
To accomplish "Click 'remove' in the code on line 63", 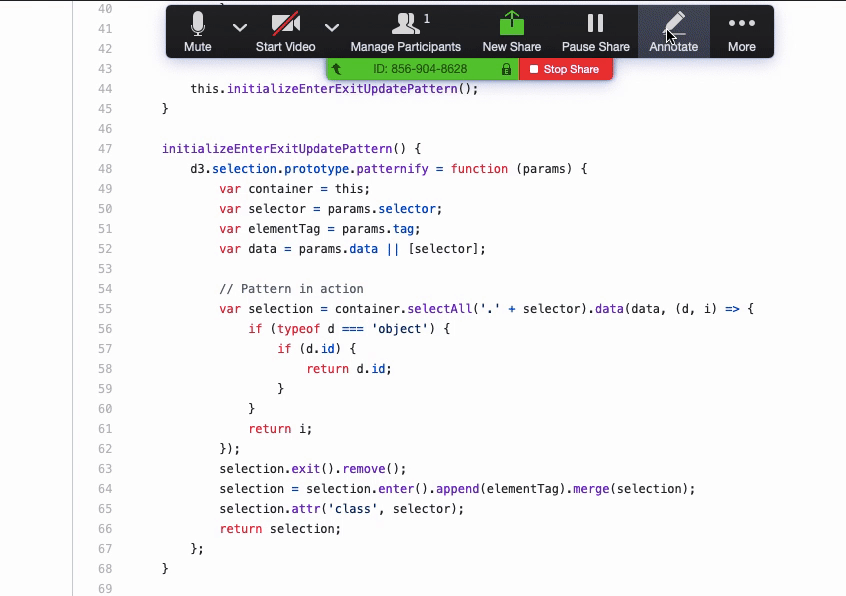I will 364,469.
